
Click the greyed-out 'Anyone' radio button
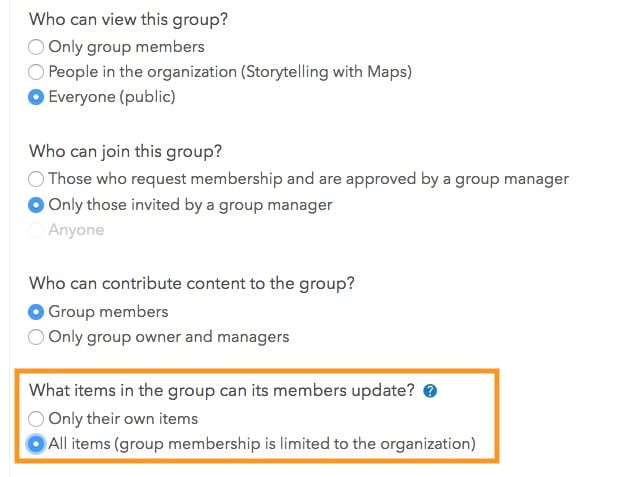pyautogui.click(x=37, y=230)
